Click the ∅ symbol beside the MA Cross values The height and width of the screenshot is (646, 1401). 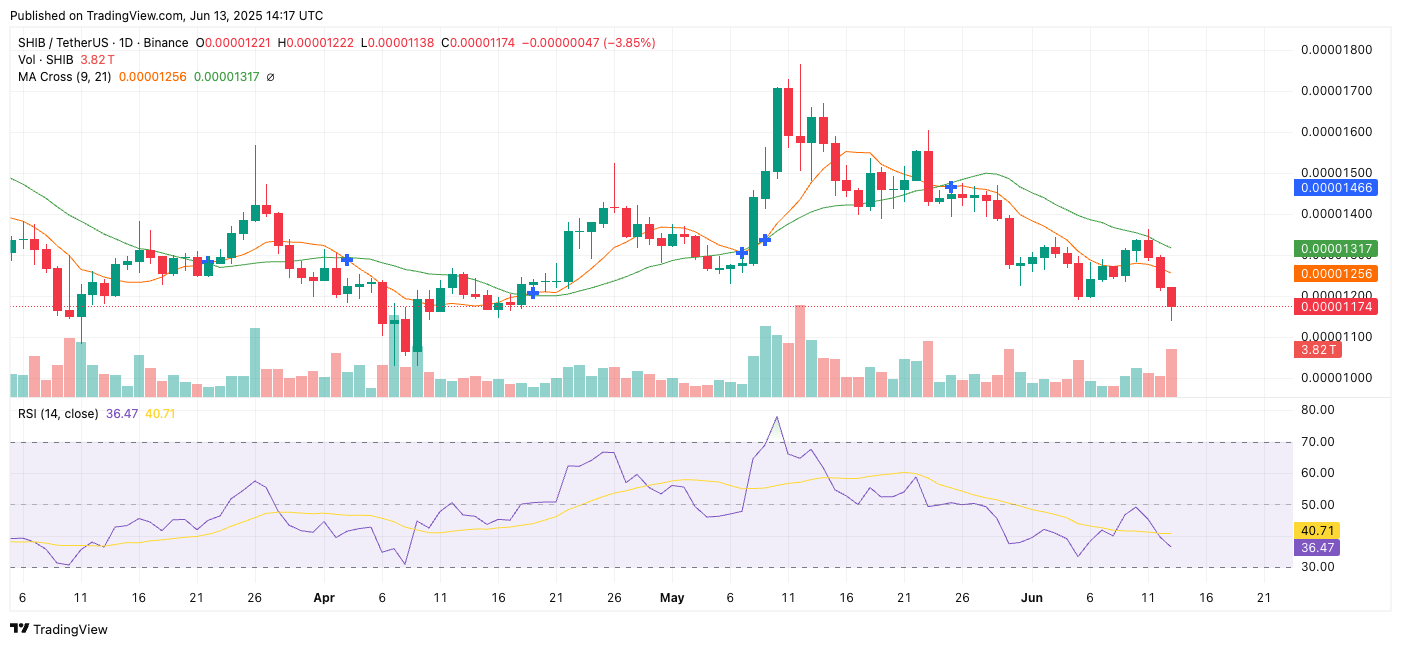click(x=270, y=77)
